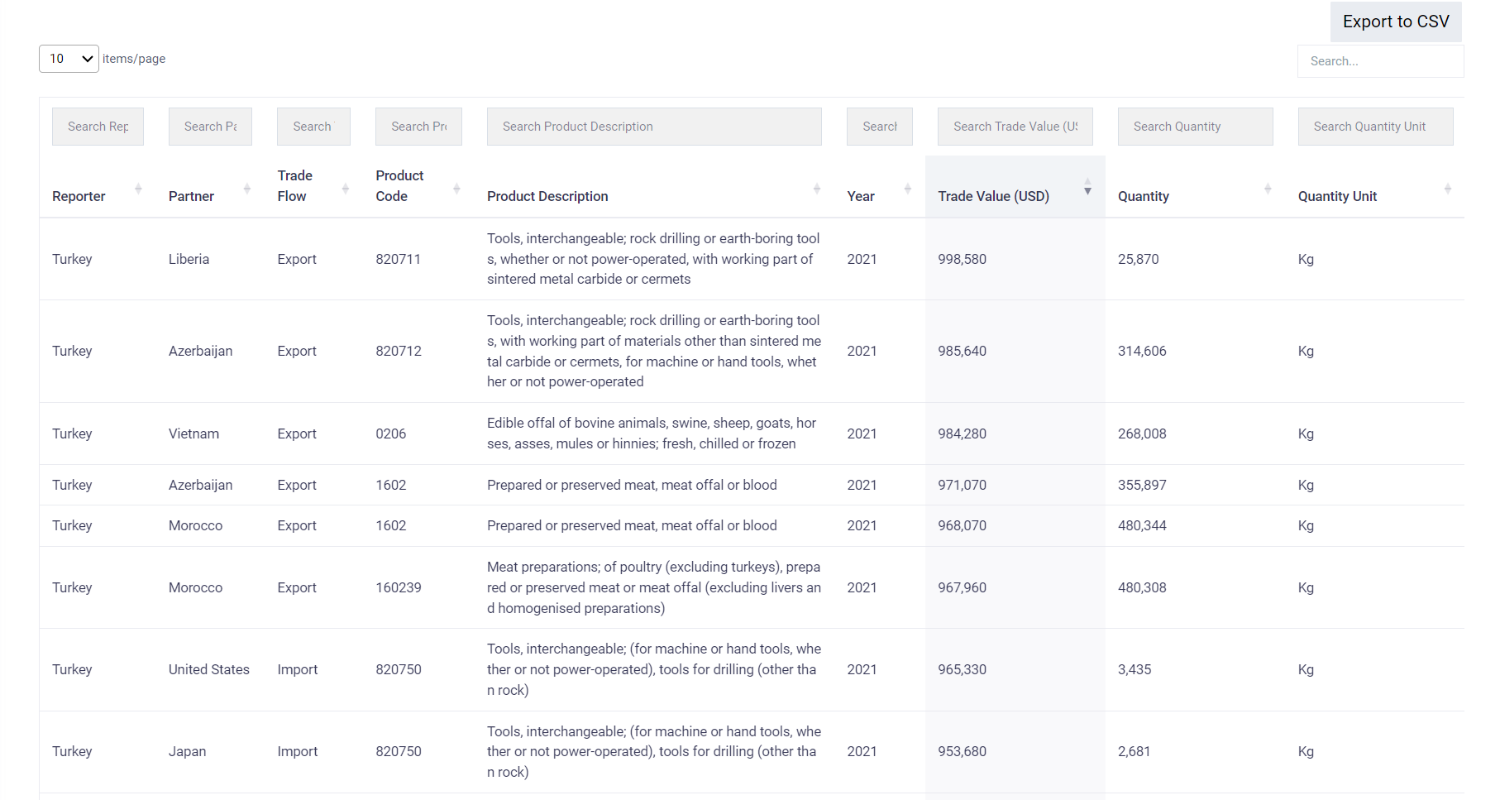Click Export in the Liberia row
This screenshot has width=1500, height=800.
[x=297, y=259]
